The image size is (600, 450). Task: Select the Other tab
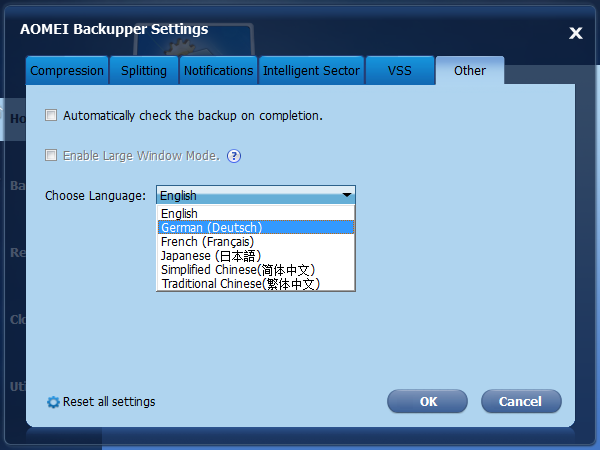(470, 70)
